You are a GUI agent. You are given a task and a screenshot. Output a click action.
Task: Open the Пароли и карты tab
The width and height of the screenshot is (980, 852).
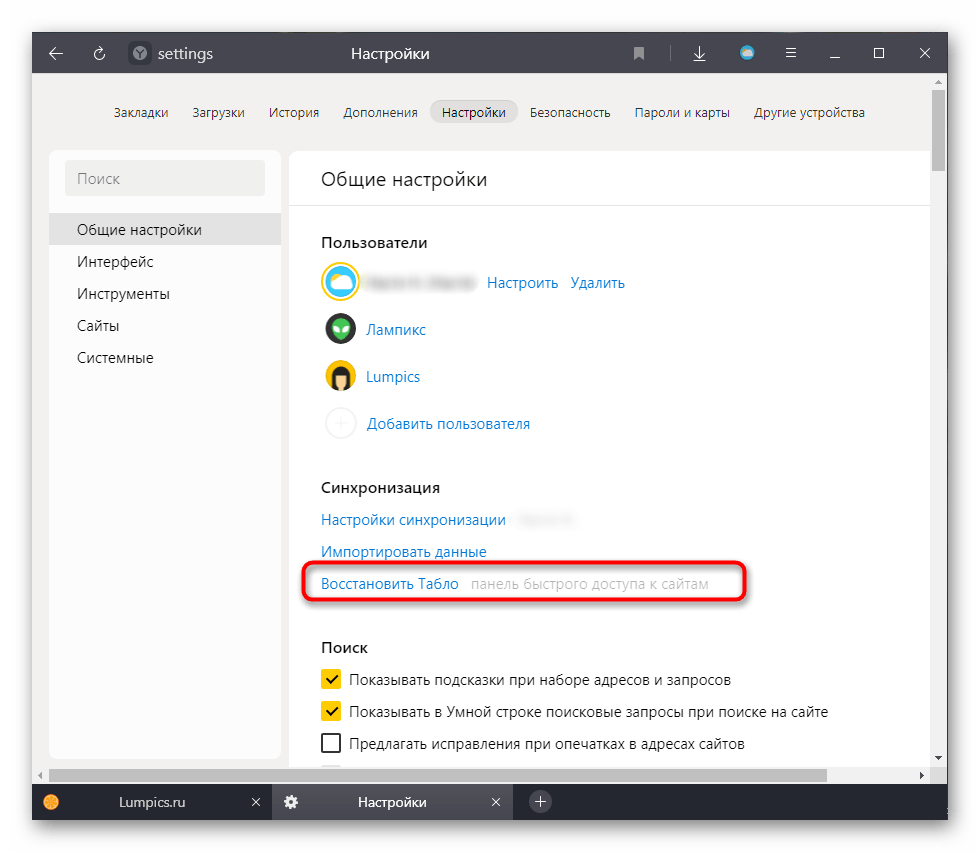click(682, 112)
